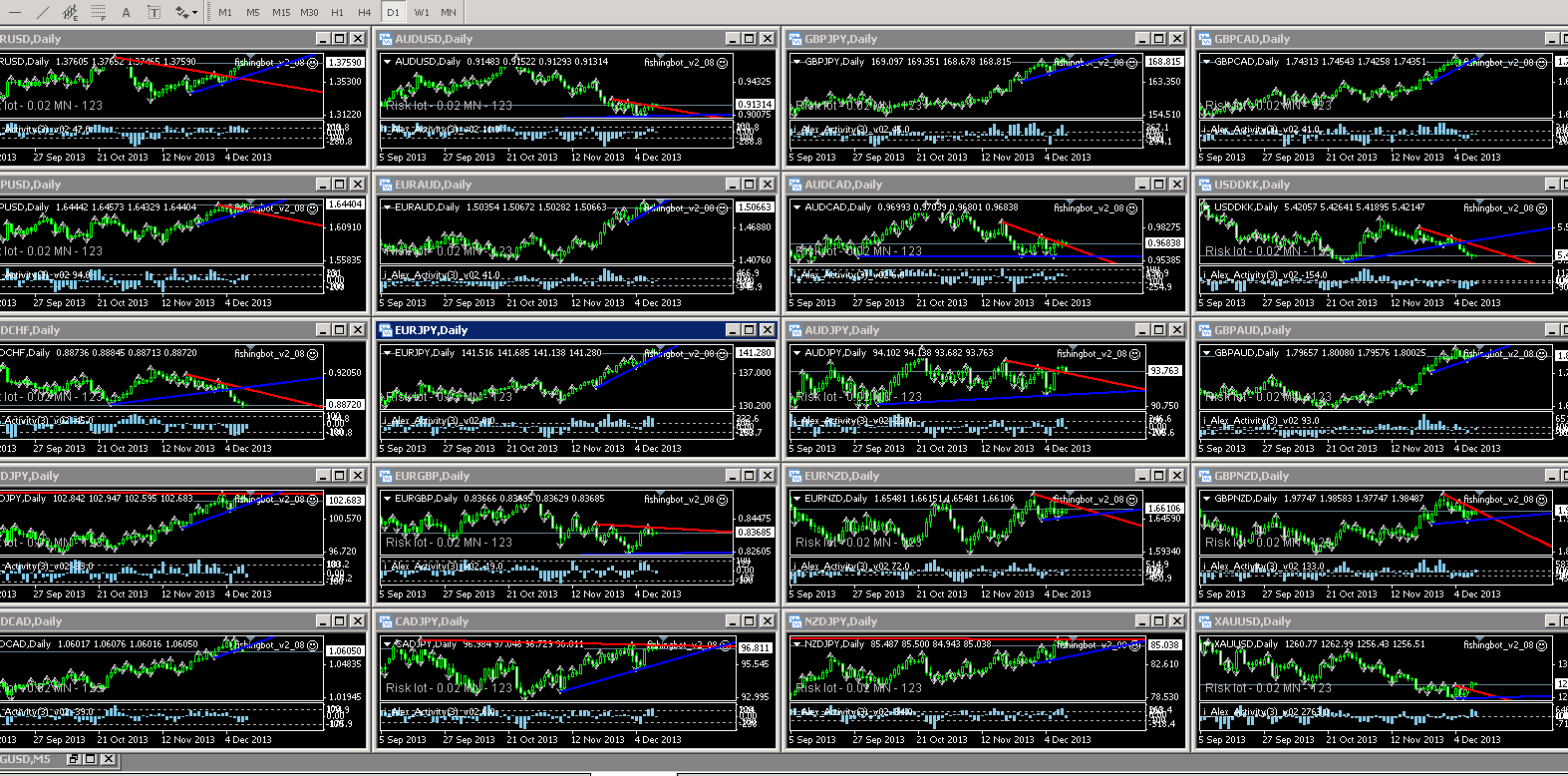Switch timeframe to M15
Image resolution: width=1568 pixels, height=776 pixels.
coord(281,12)
